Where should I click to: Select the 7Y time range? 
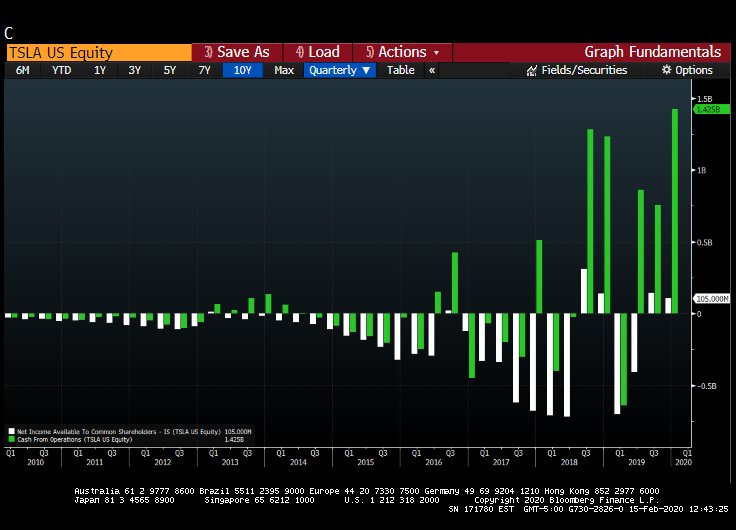coord(205,70)
